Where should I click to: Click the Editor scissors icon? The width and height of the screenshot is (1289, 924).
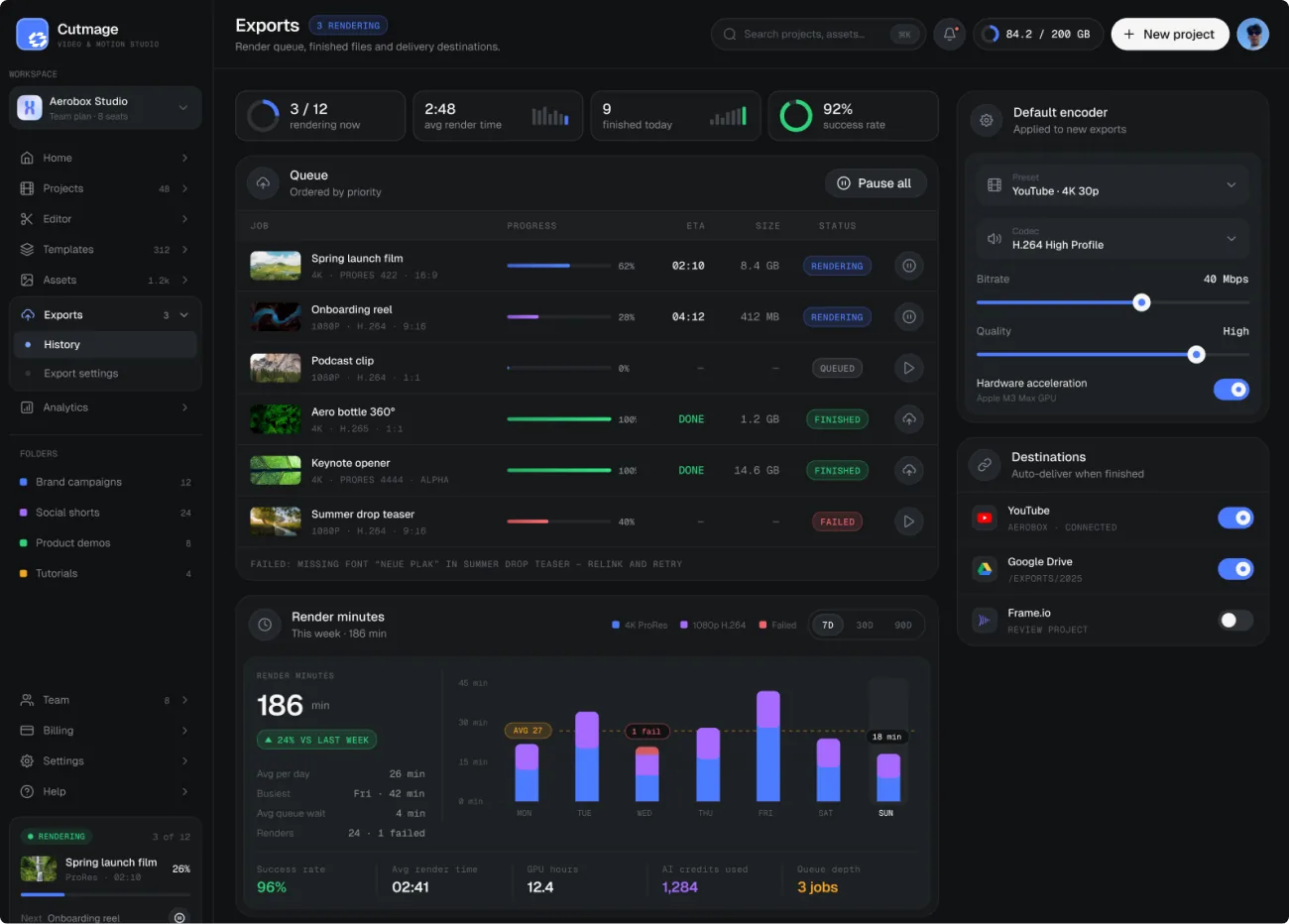(27, 219)
